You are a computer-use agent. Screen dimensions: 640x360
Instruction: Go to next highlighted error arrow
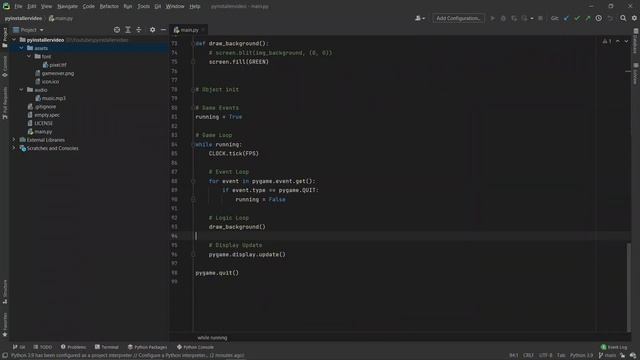[626, 41]
